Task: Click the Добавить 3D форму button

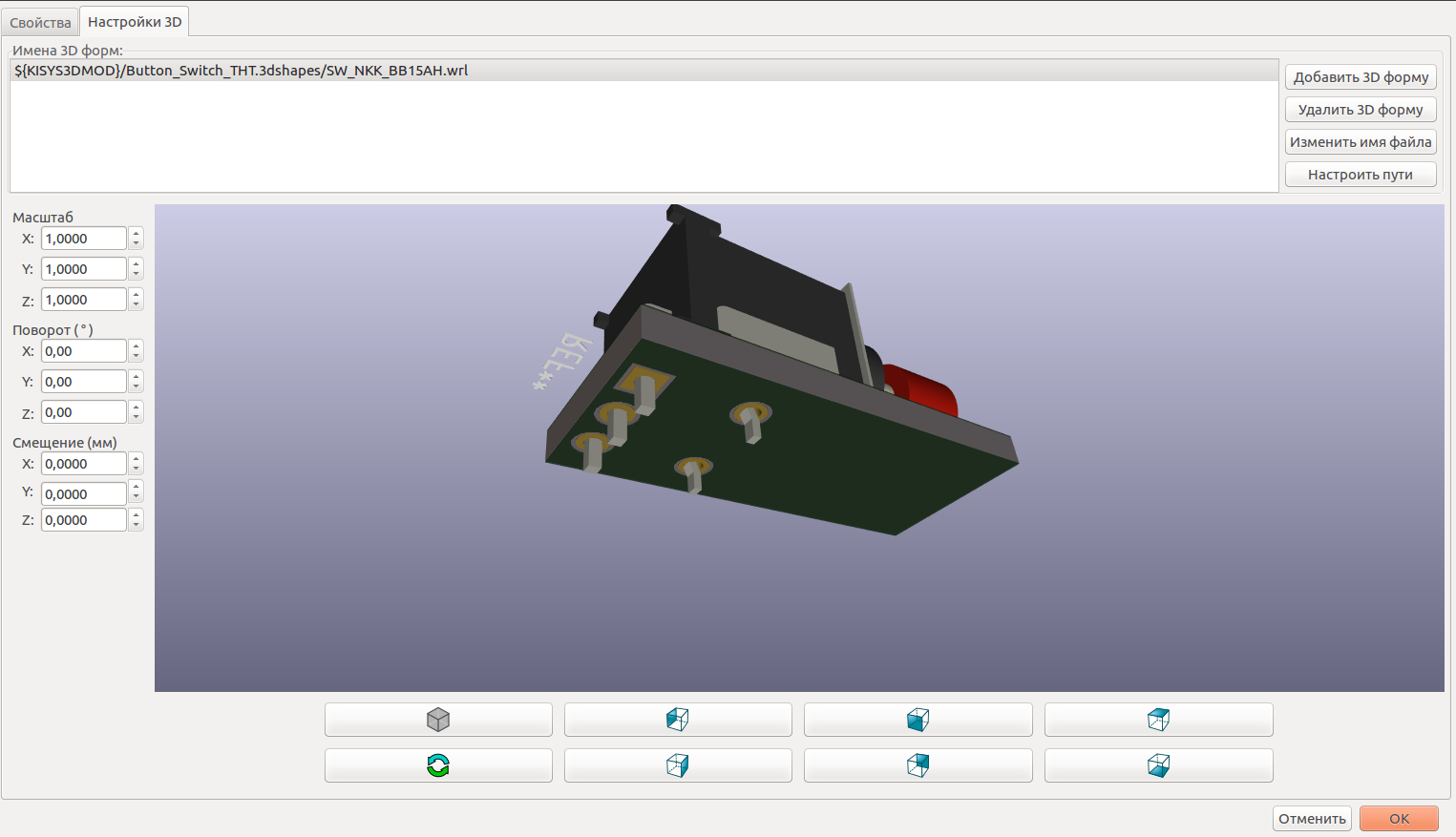Action: [x=1361, y=77]
